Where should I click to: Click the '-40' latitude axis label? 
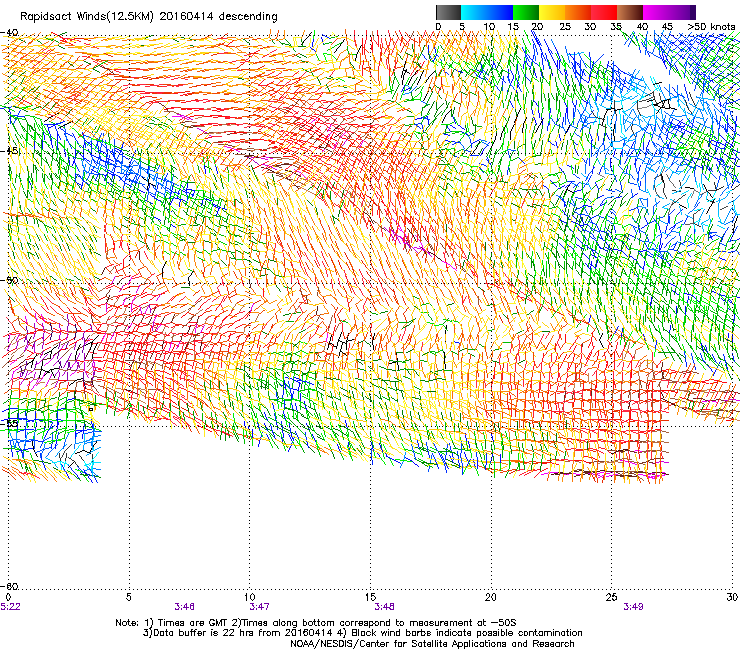tap(9, 33)
